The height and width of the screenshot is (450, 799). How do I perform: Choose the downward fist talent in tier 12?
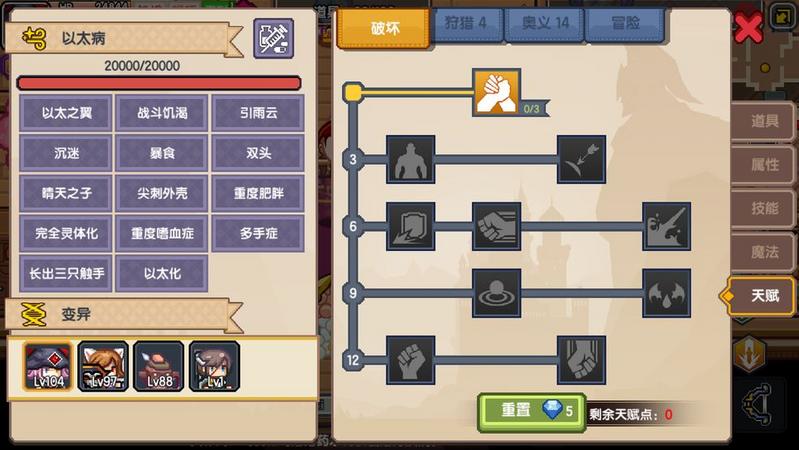pyautogui.click(x=581, y=360)
